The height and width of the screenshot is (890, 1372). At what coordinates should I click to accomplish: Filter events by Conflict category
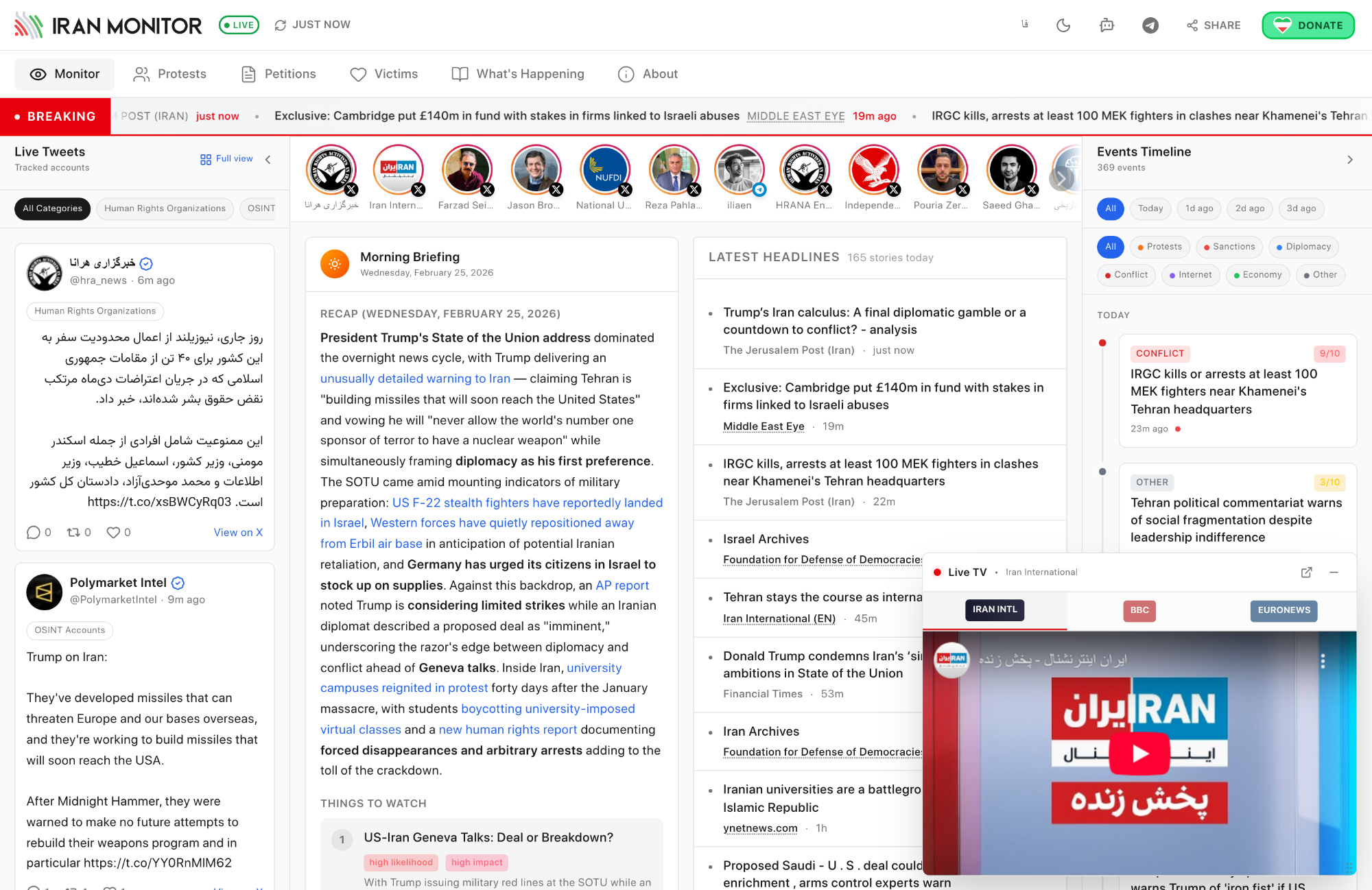[1126, 275]
